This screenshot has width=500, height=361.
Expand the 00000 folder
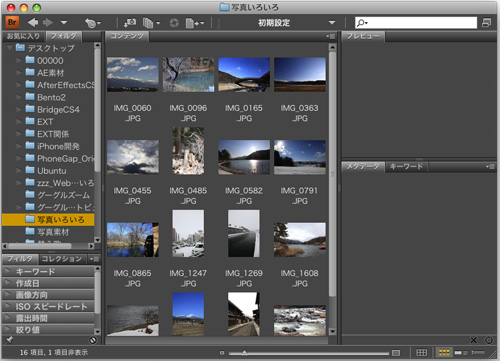tap(19, 61)
